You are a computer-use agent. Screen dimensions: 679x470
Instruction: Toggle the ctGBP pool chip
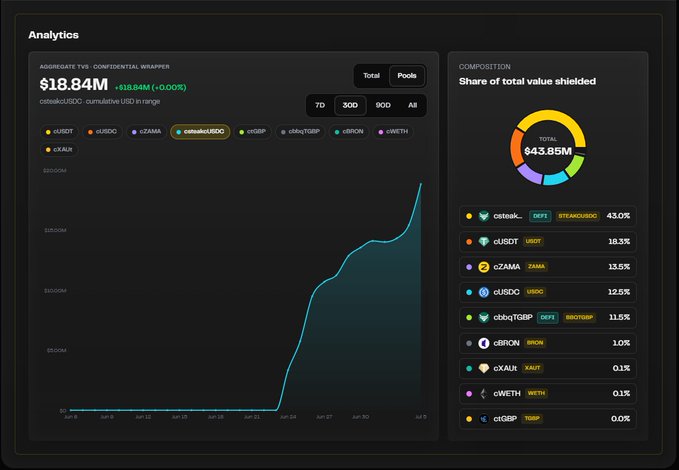tap(252, 132)
